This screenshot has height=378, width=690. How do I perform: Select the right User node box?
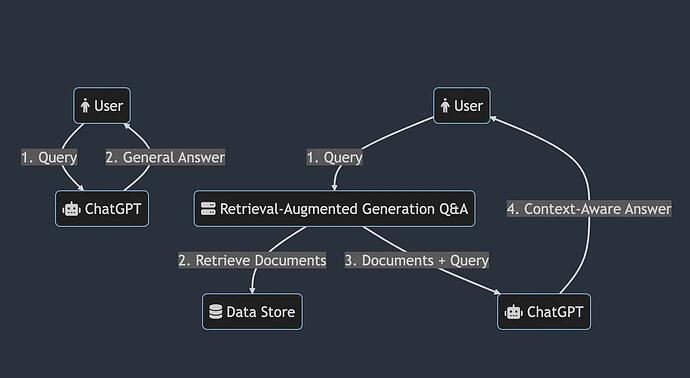tap(462, 106)
